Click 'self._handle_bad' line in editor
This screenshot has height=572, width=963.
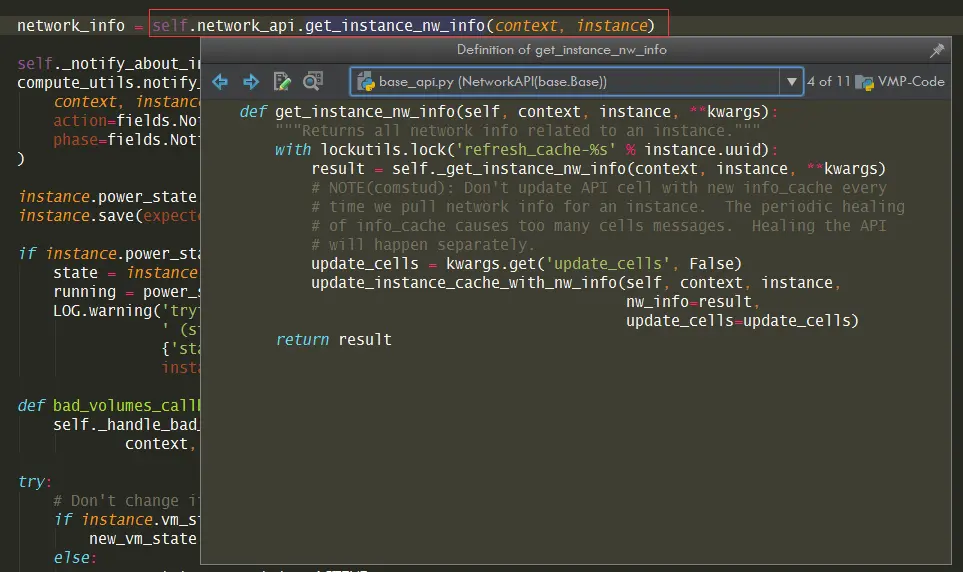click(x=126, y=425)
